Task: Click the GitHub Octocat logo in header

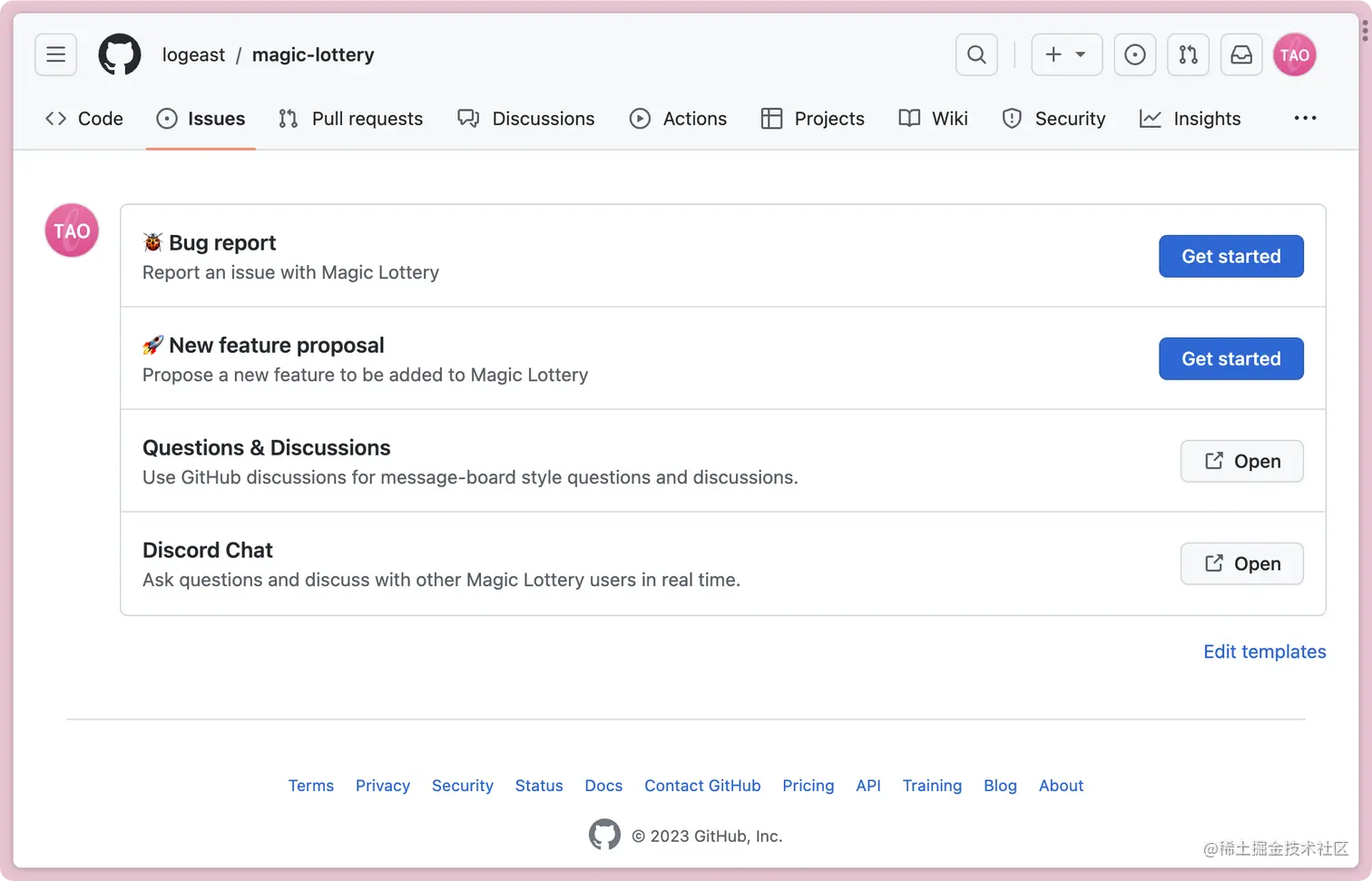Action: point(120,54)
